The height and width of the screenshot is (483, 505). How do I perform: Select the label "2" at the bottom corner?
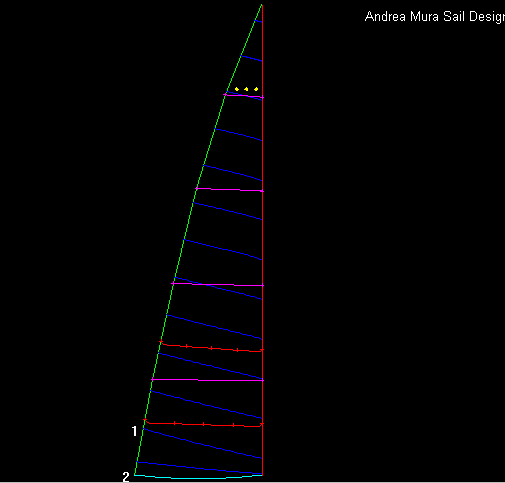126,477
